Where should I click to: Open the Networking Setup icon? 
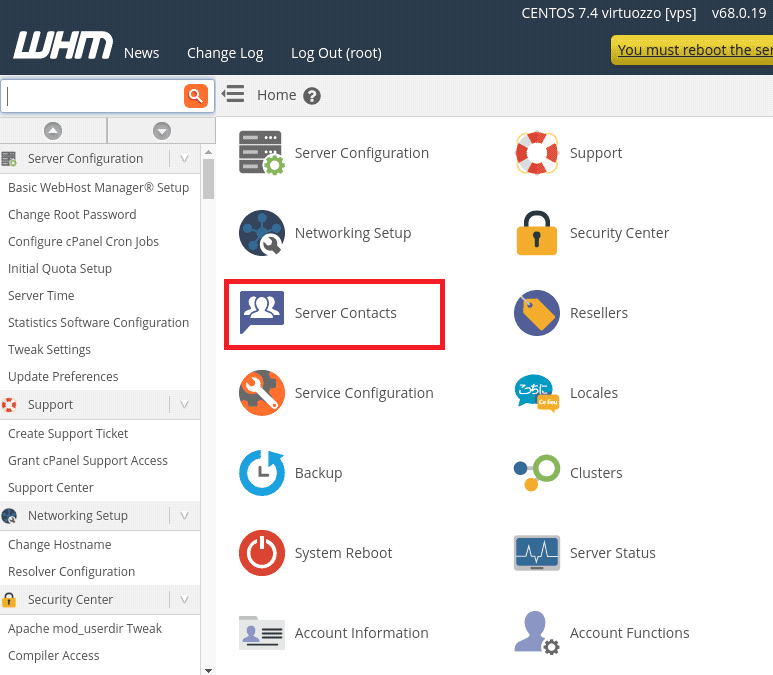(x=261, y=233)
